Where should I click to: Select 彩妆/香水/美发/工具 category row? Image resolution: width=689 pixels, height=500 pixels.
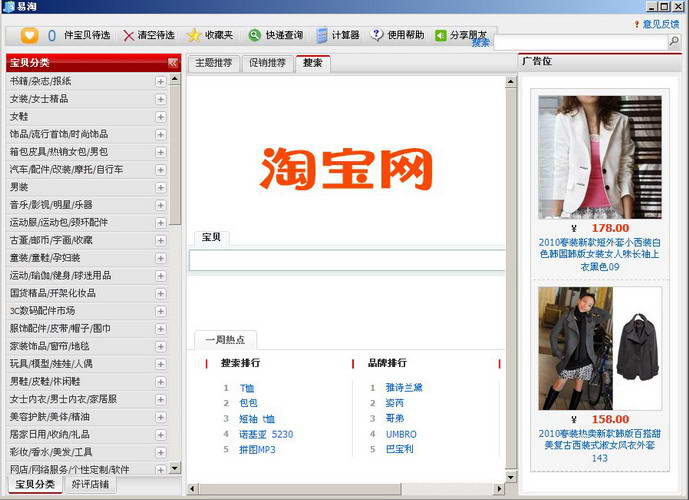coord(87,452)
